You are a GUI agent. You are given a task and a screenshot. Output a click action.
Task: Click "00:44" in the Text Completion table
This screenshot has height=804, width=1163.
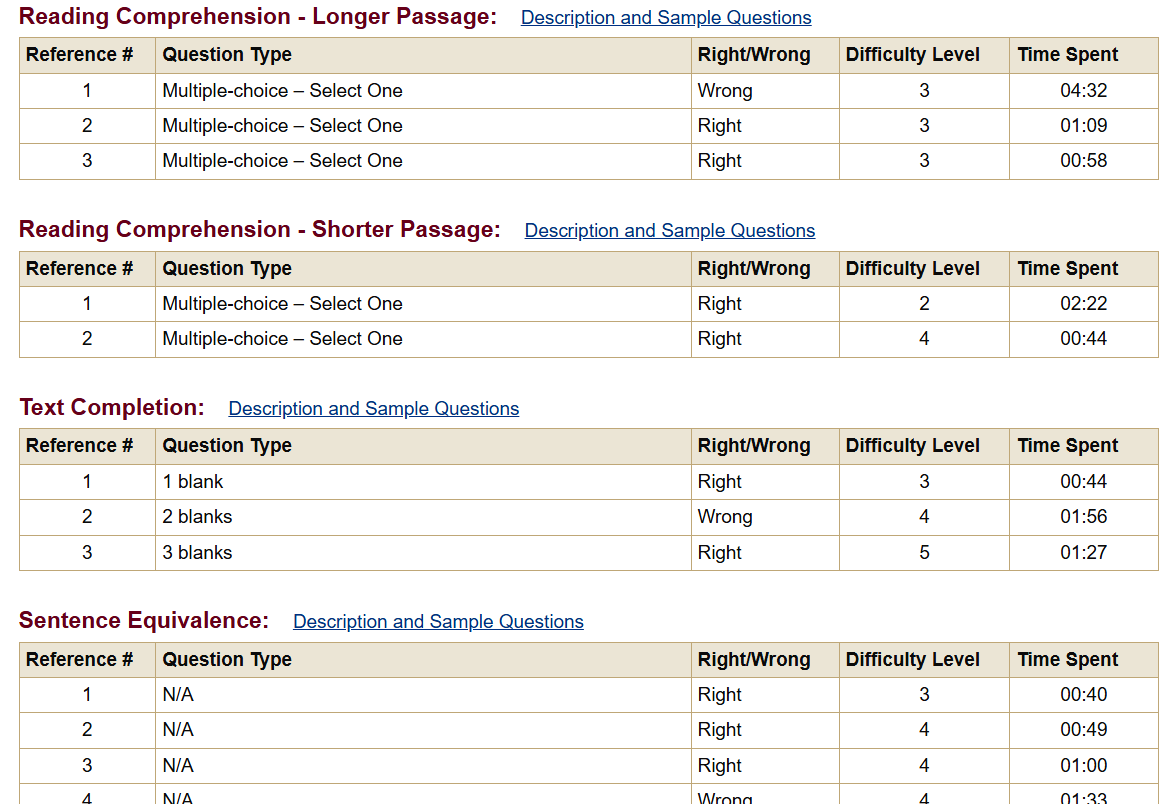point(1084,481)
